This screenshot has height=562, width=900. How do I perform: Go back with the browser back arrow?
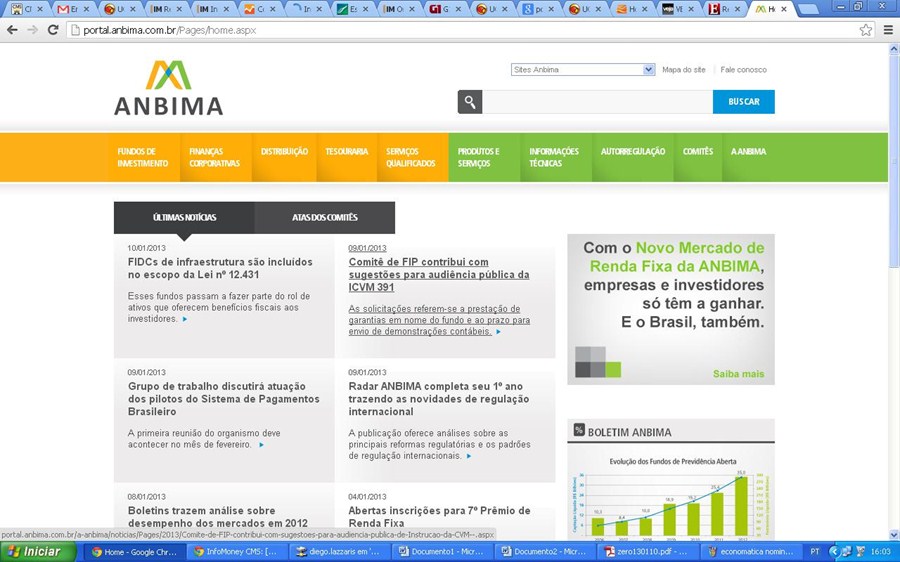(x=12, y=30)
